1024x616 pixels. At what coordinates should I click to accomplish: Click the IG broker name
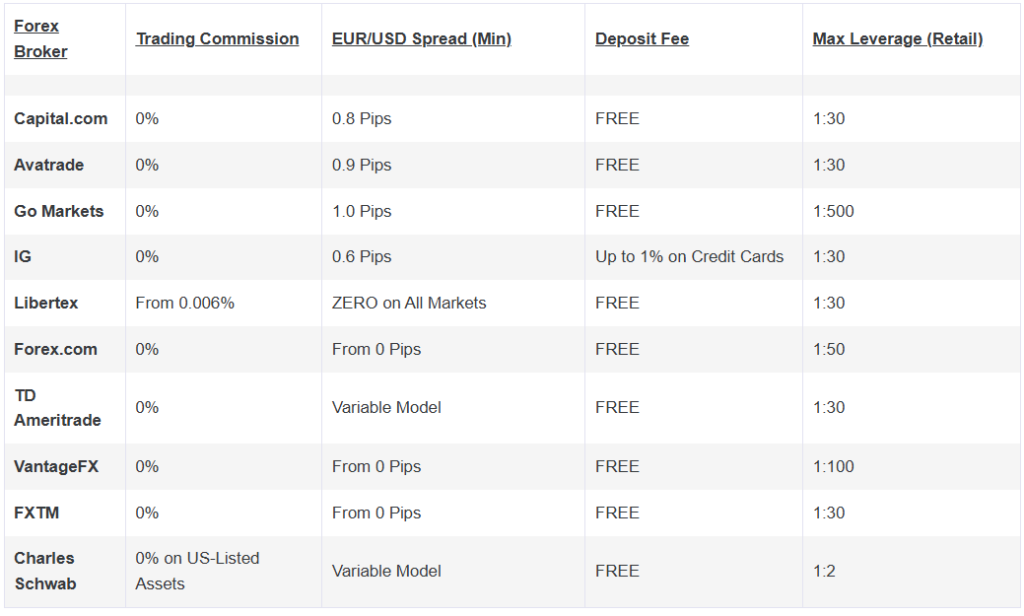click(22, 256)
